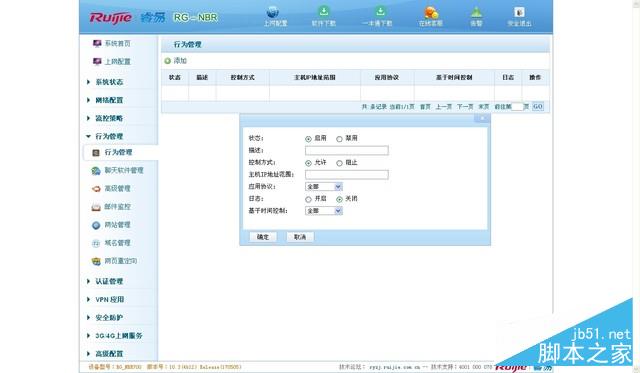Click the 网页重定向 icon in sidebar

[x=96, y=261]
